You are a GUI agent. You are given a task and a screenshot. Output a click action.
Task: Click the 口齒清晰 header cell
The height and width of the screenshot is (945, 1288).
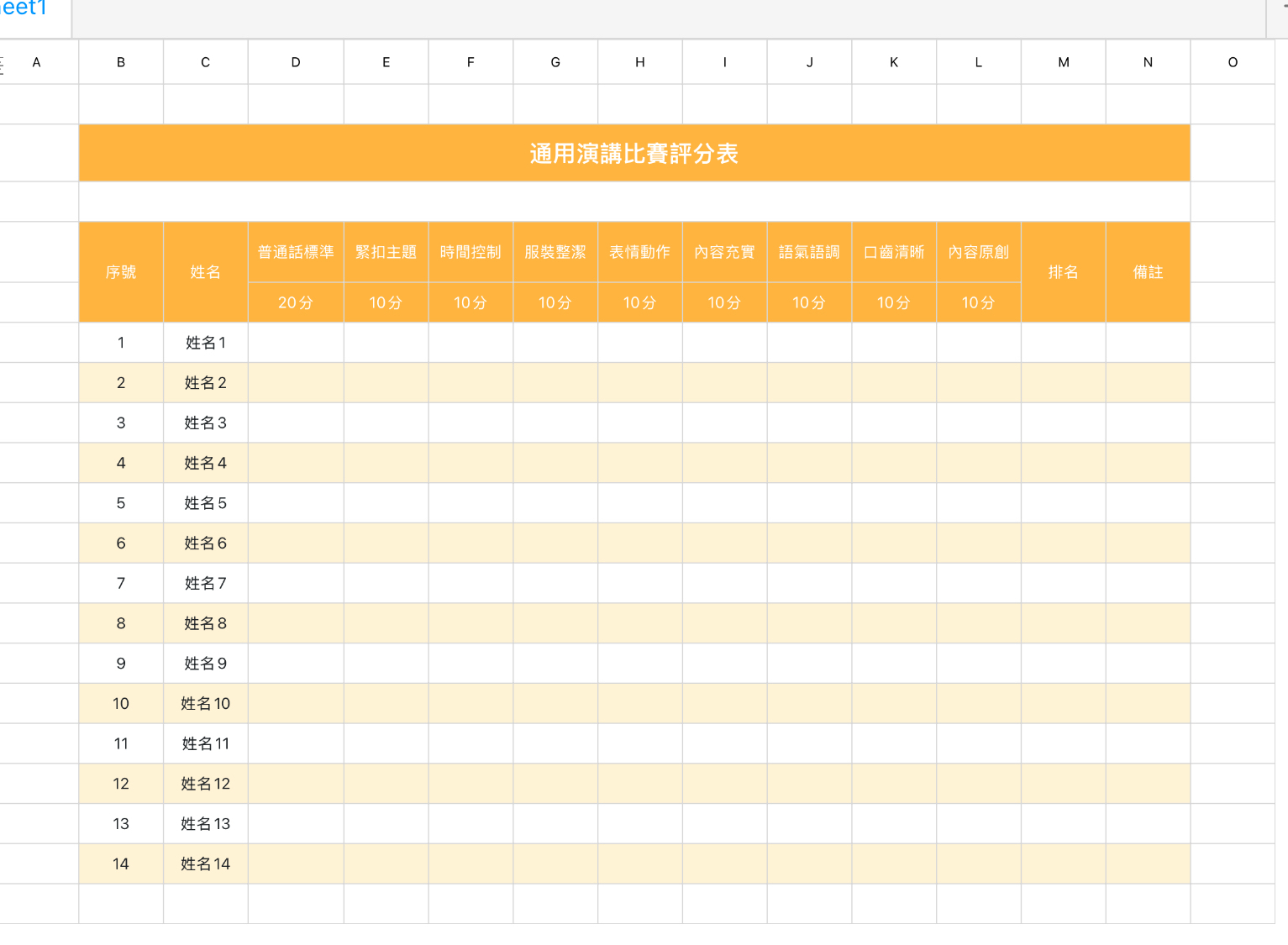tap(894, 252)
